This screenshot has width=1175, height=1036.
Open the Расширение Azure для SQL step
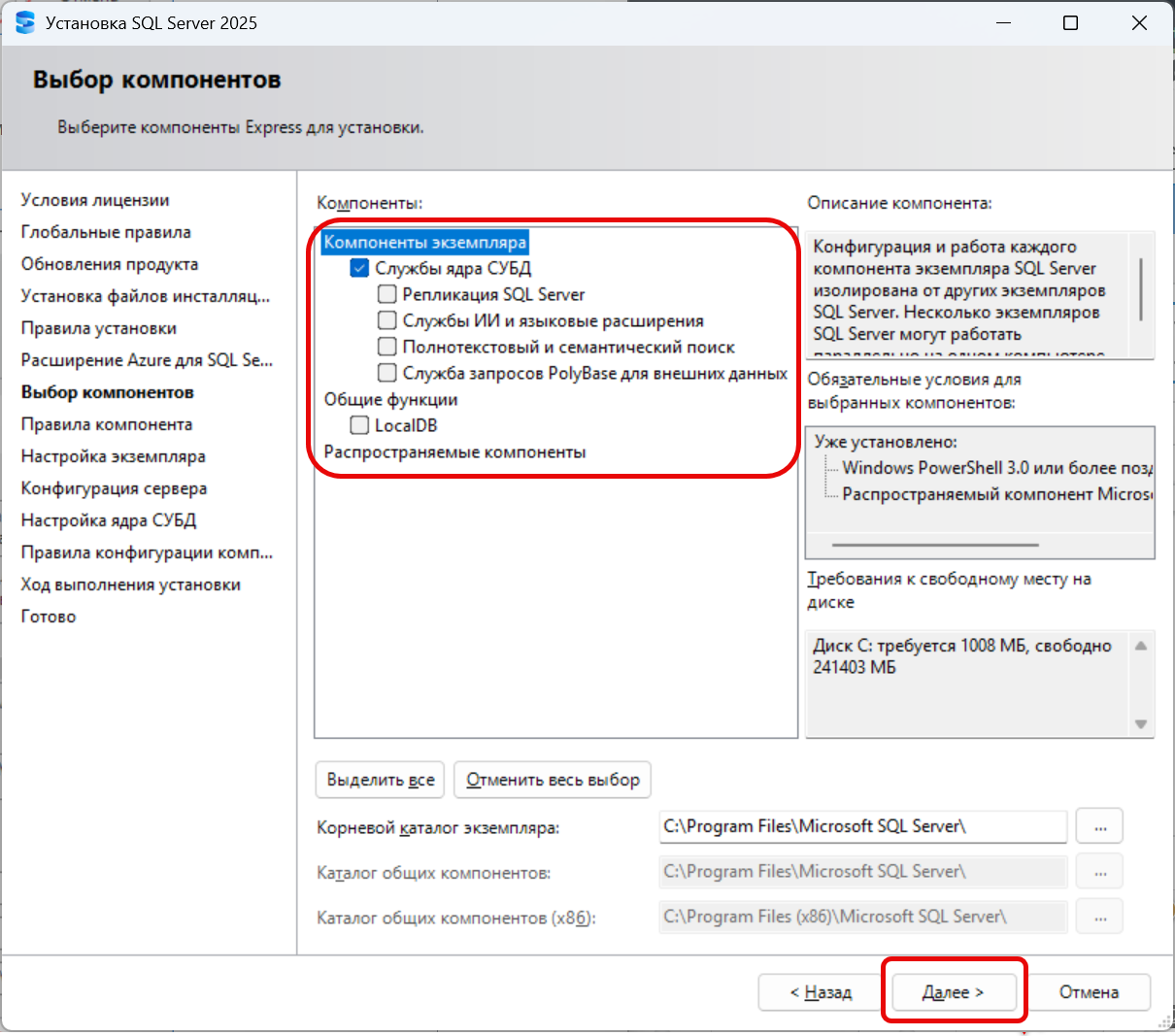pos(148,360)
